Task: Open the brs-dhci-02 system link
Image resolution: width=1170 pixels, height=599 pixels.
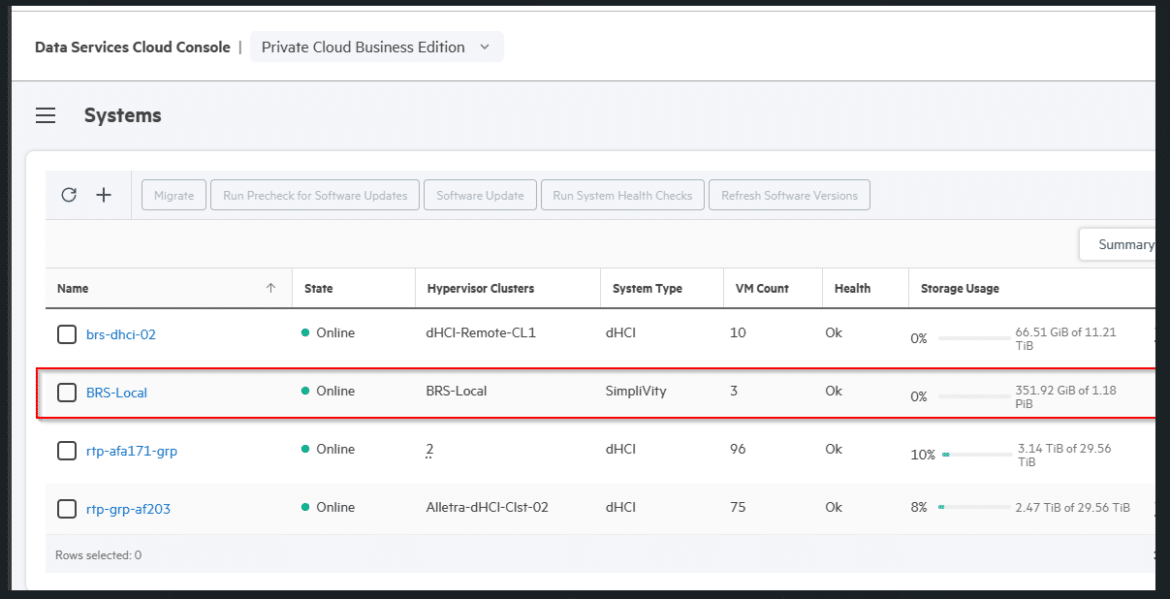Action: (x=121, y=334)
